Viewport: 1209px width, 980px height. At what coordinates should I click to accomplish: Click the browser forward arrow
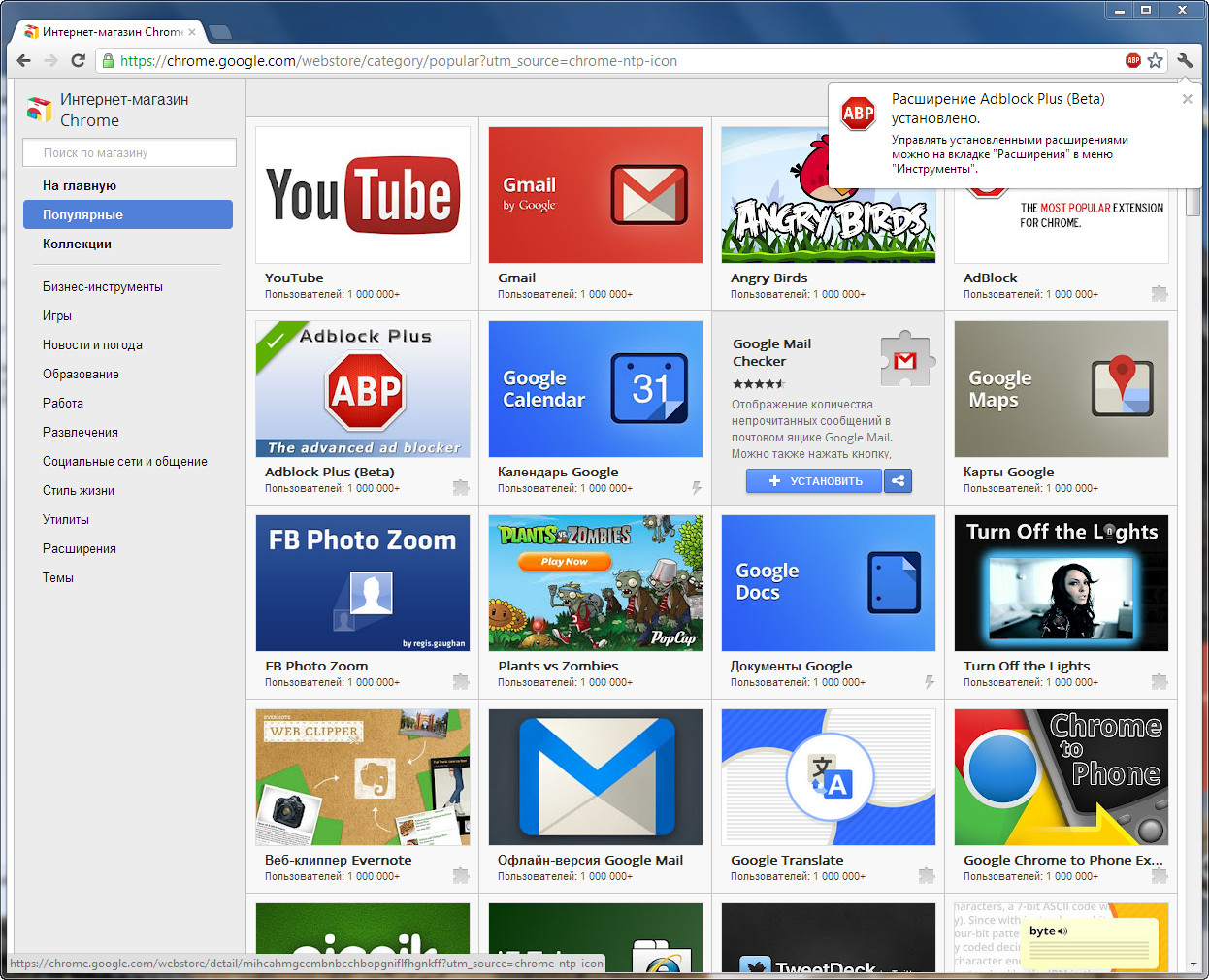(x=51, y=60)
